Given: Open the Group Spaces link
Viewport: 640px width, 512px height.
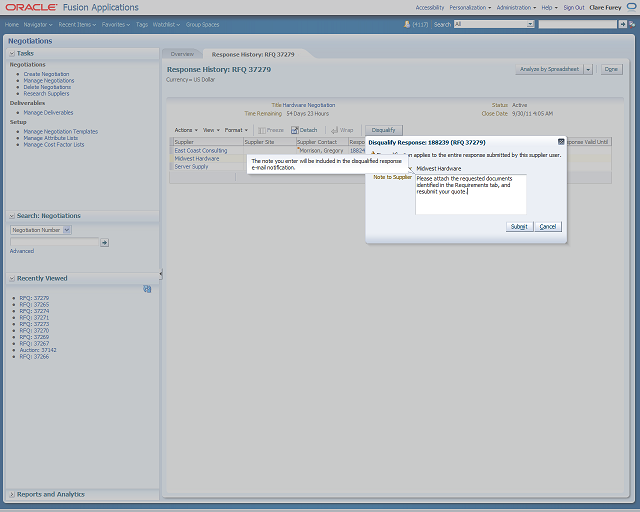Looking at the screenshot, I should coord(202,24).
